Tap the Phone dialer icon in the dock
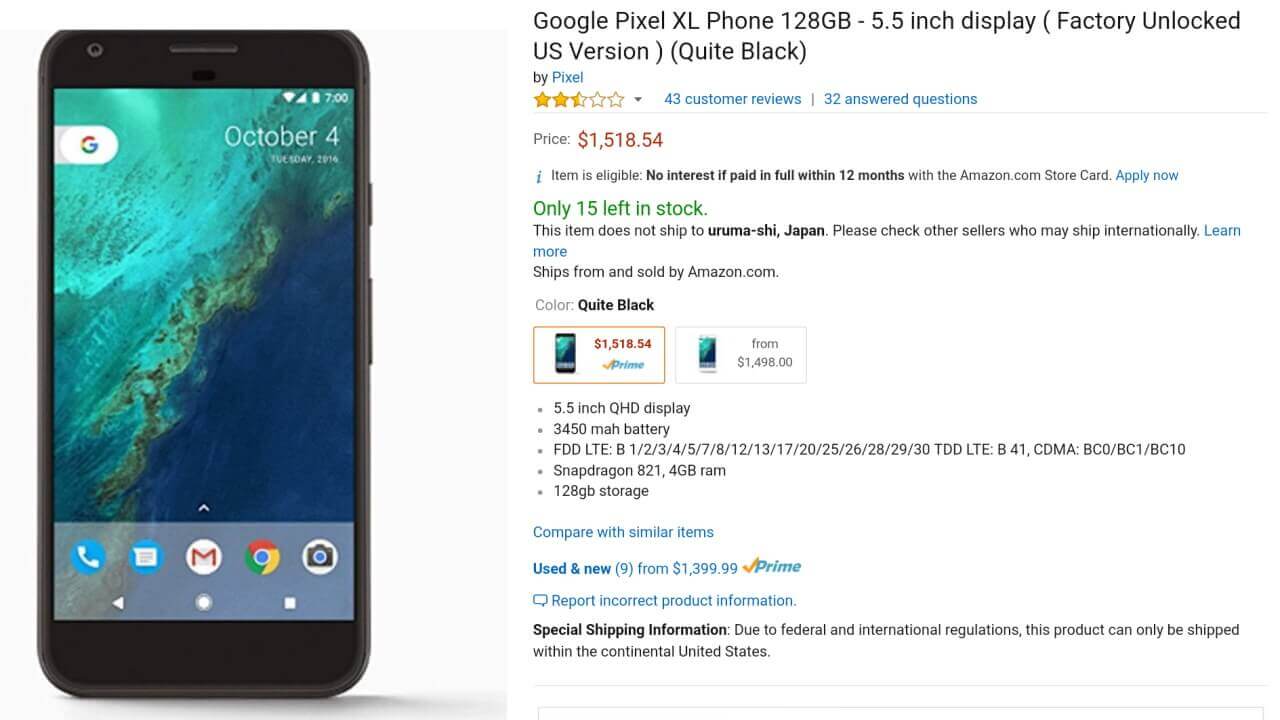The image size is (1280, 720). click(88, 557)
